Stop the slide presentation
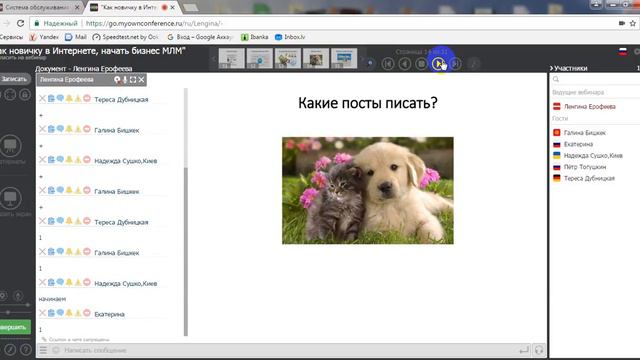 [421, 64]
